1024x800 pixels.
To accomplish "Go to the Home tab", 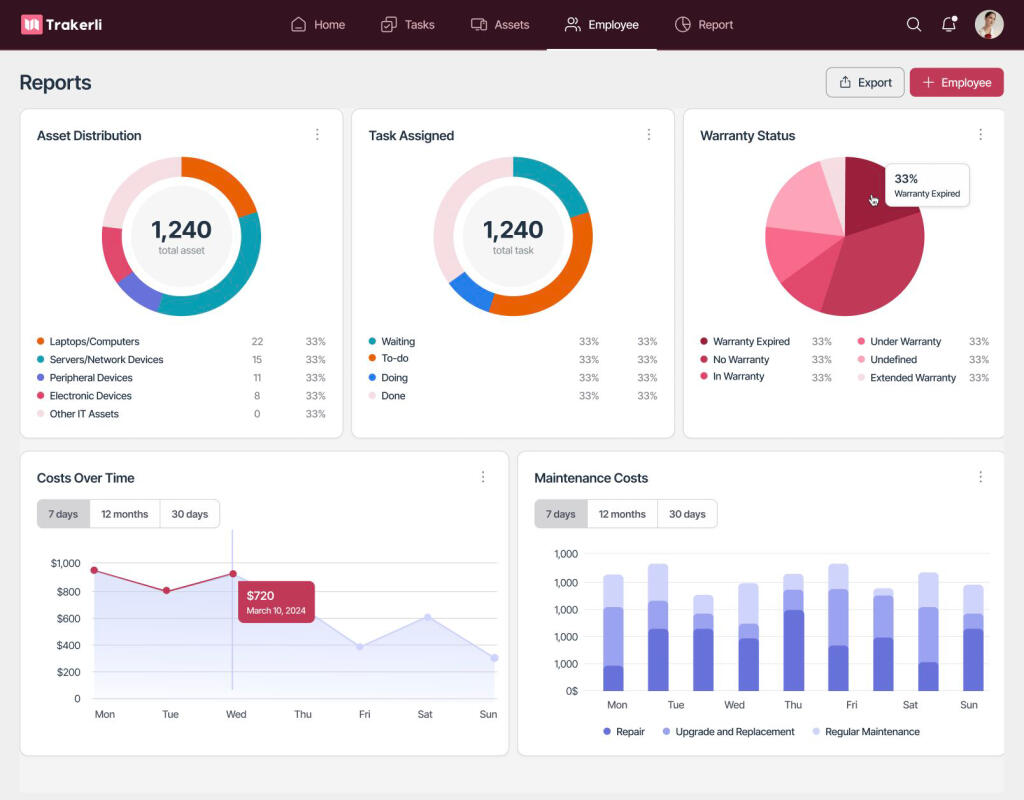I will pyautogui.click(x=318, y=25).
